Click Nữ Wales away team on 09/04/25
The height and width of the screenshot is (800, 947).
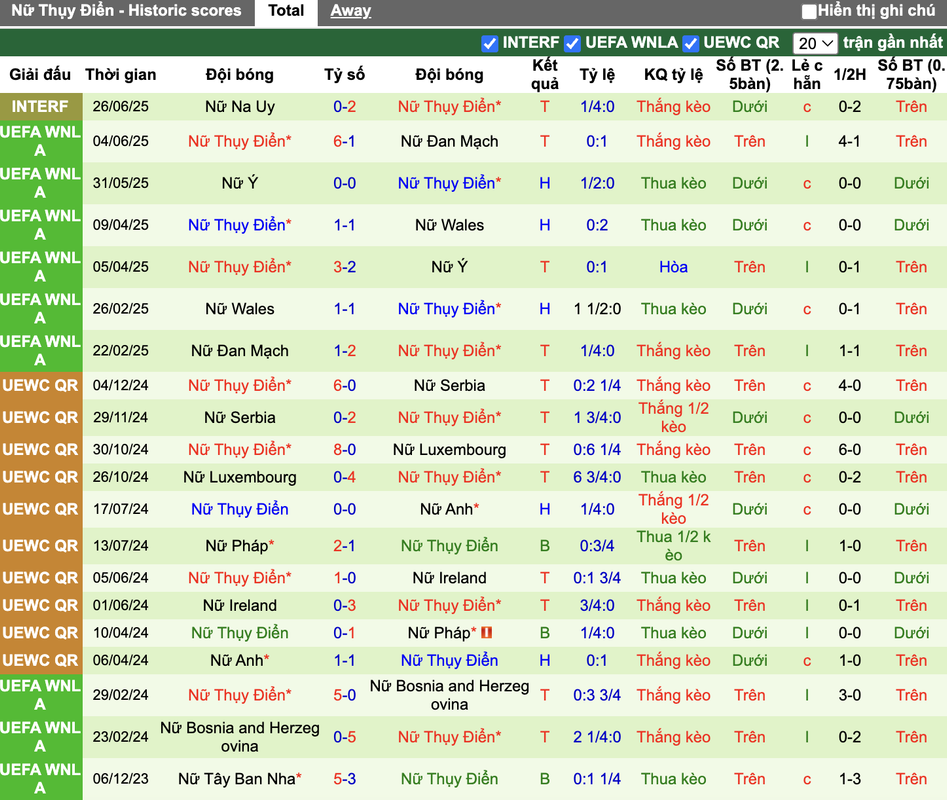(449, 225)
